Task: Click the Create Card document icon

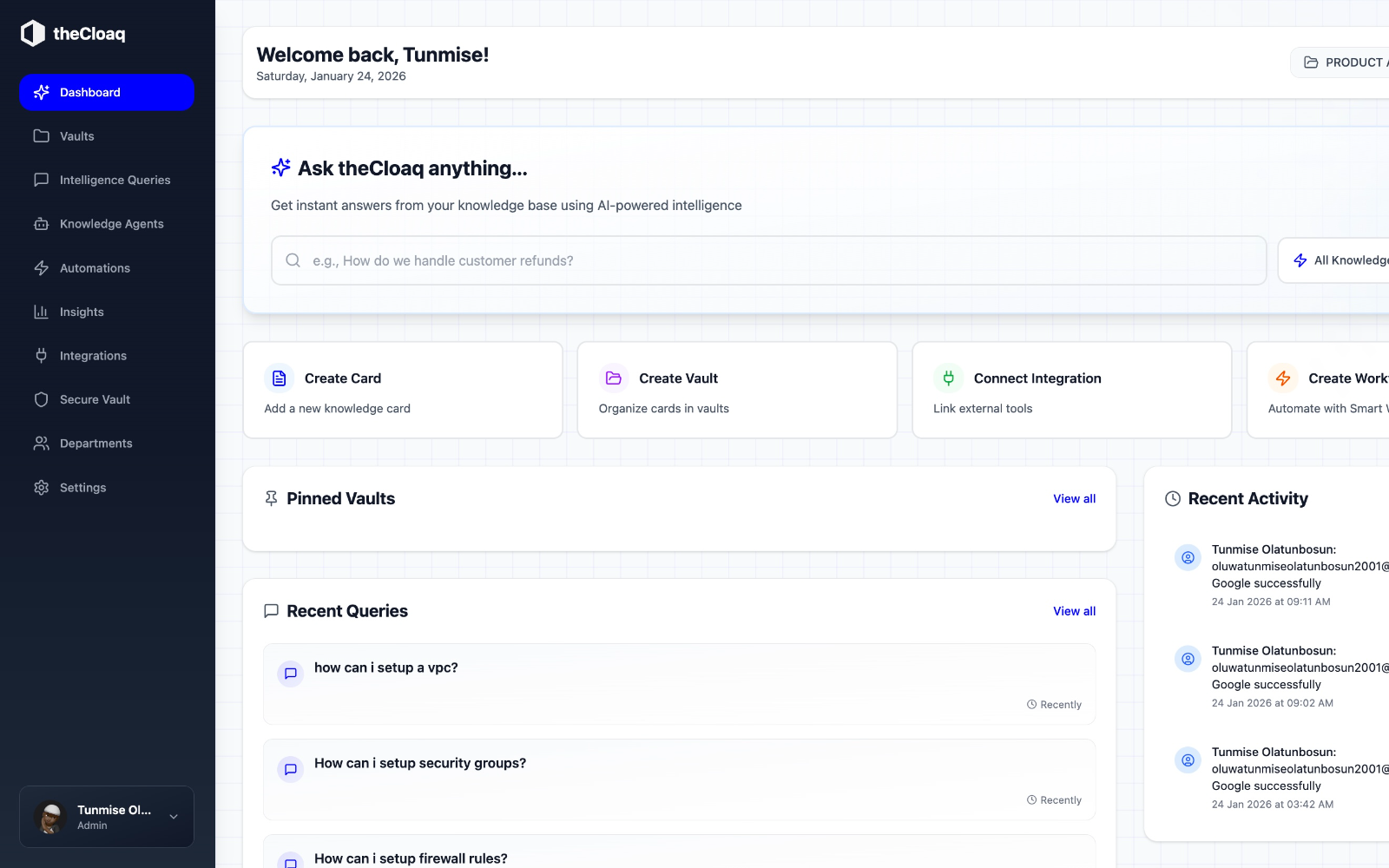Action: (280, 378)
